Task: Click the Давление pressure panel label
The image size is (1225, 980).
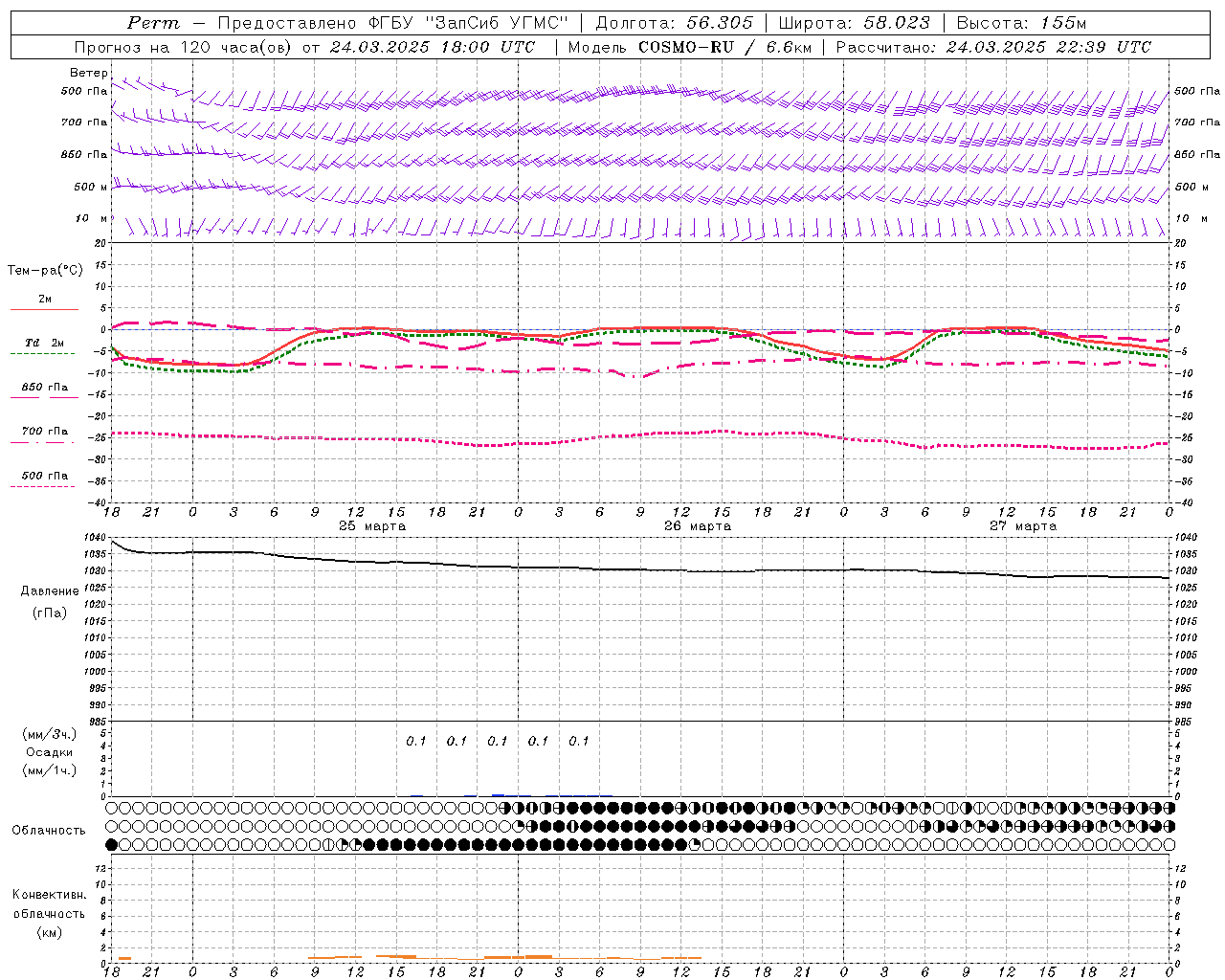Action: coord(49,591)
